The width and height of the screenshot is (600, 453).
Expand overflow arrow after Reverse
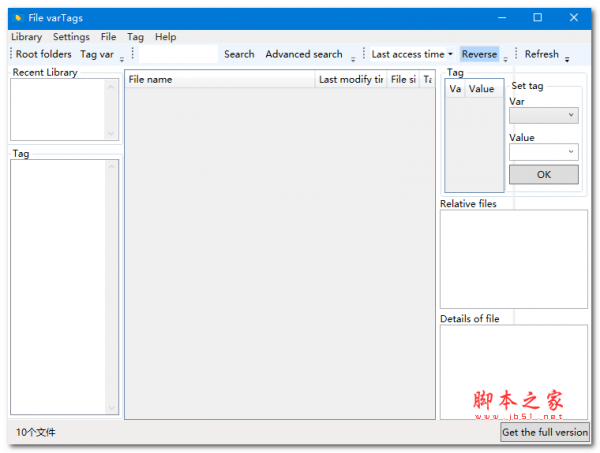coord(505,59)
